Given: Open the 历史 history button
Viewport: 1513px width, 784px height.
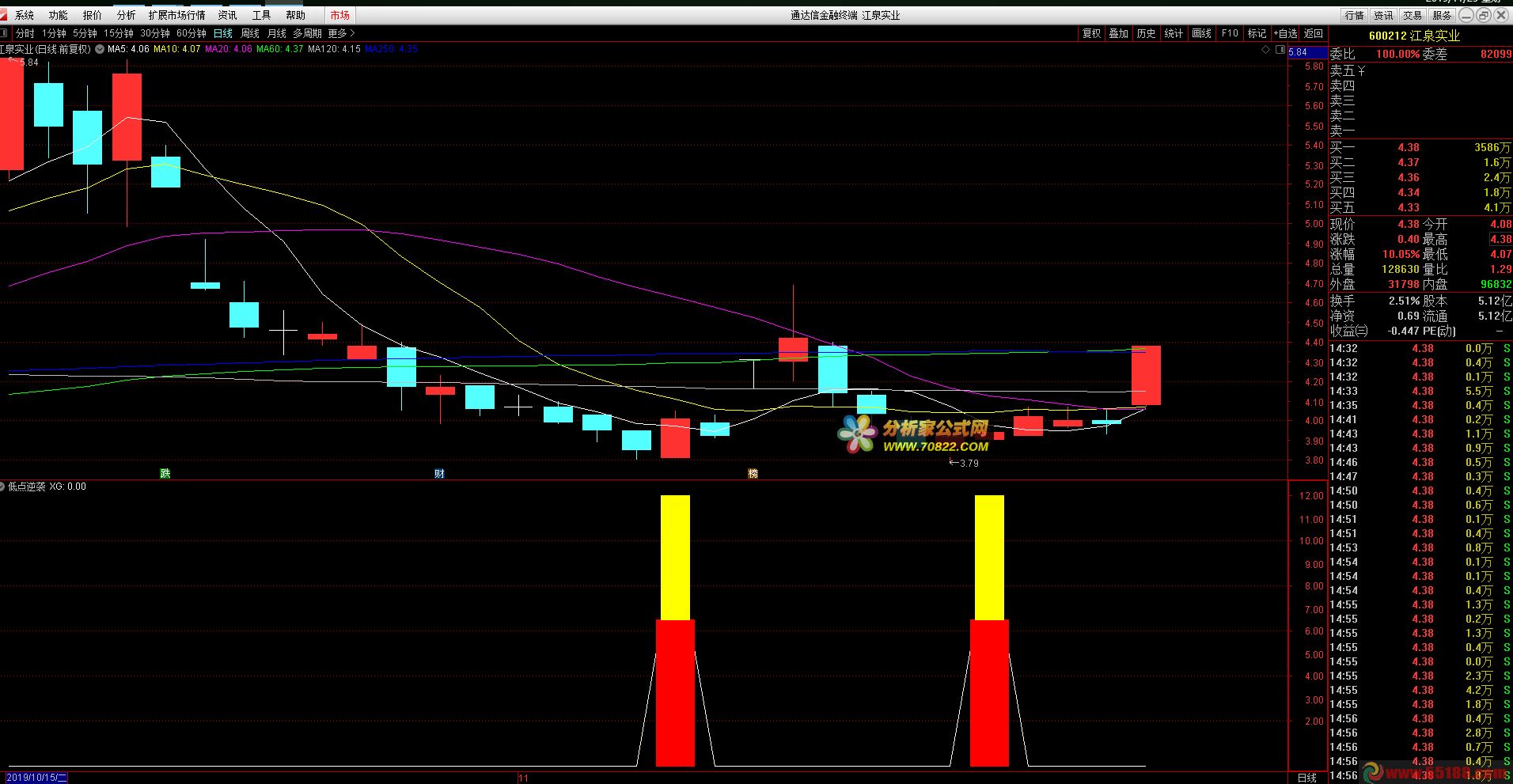Looking at the screenshot, I should [1147, 33].
